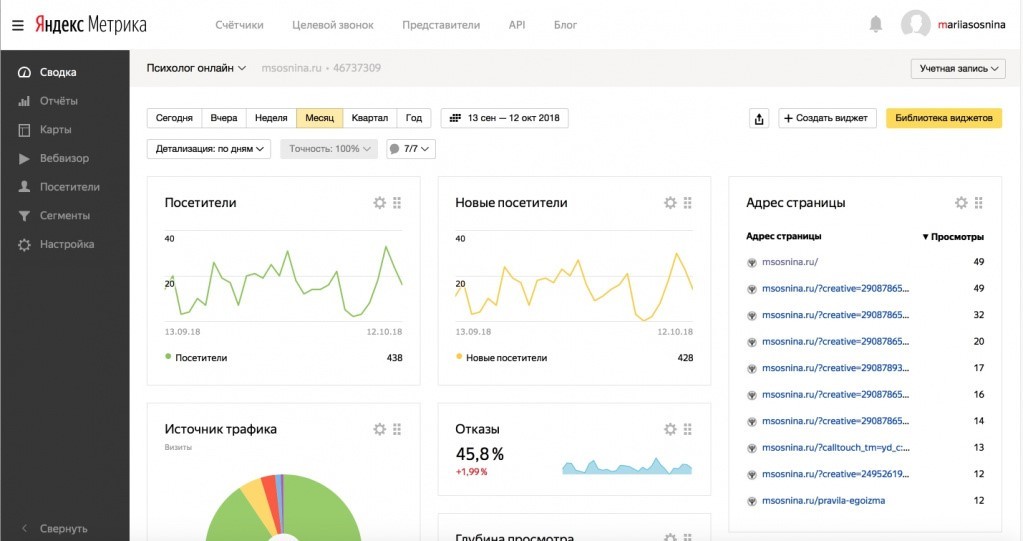
Task: Open the API menu item
Action: 517,25
